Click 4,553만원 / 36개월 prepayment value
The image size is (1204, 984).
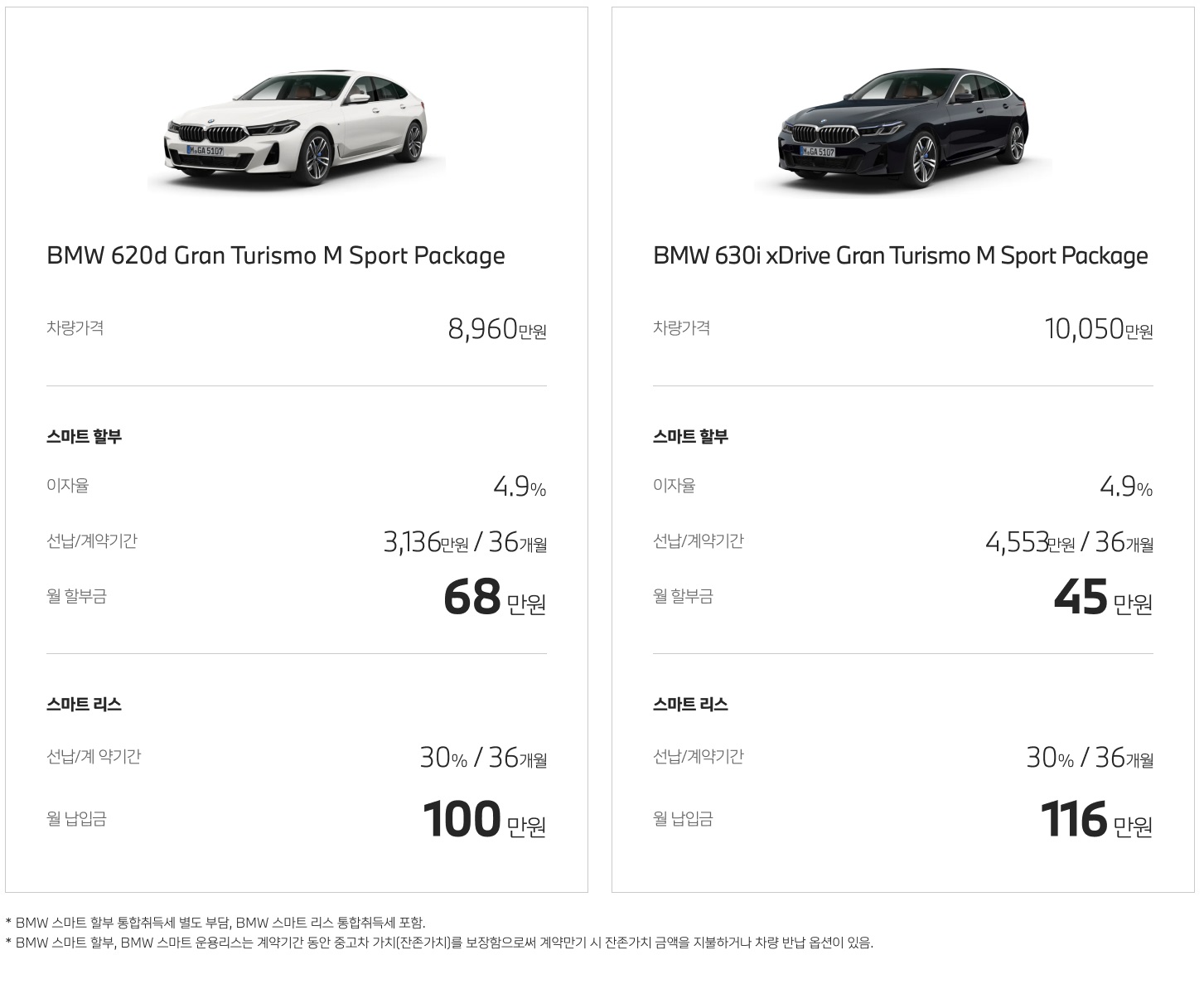(x=1069, y=542)
